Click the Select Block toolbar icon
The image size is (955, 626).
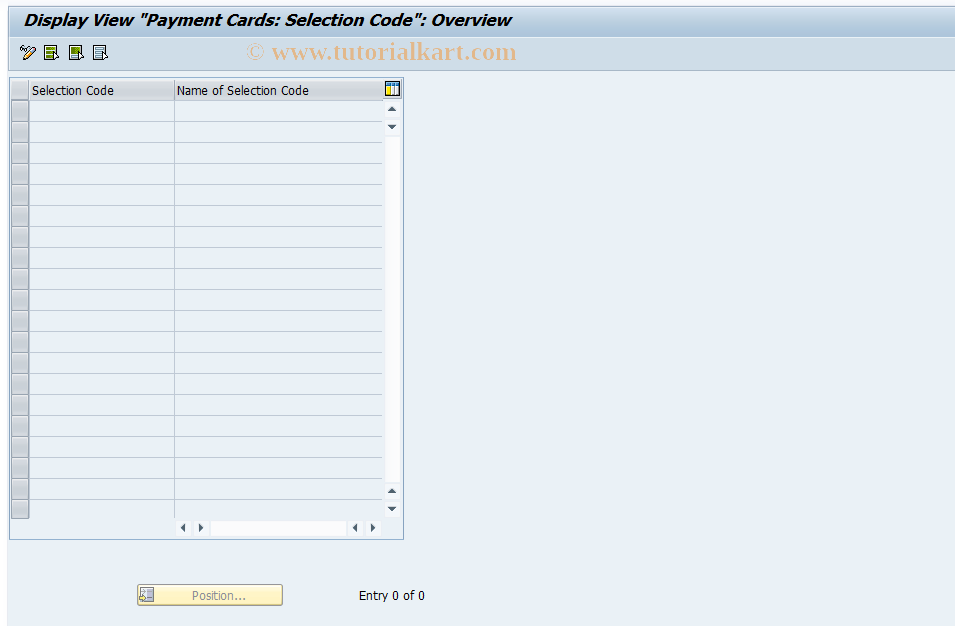pyautogui.click(x=76, y=53)
